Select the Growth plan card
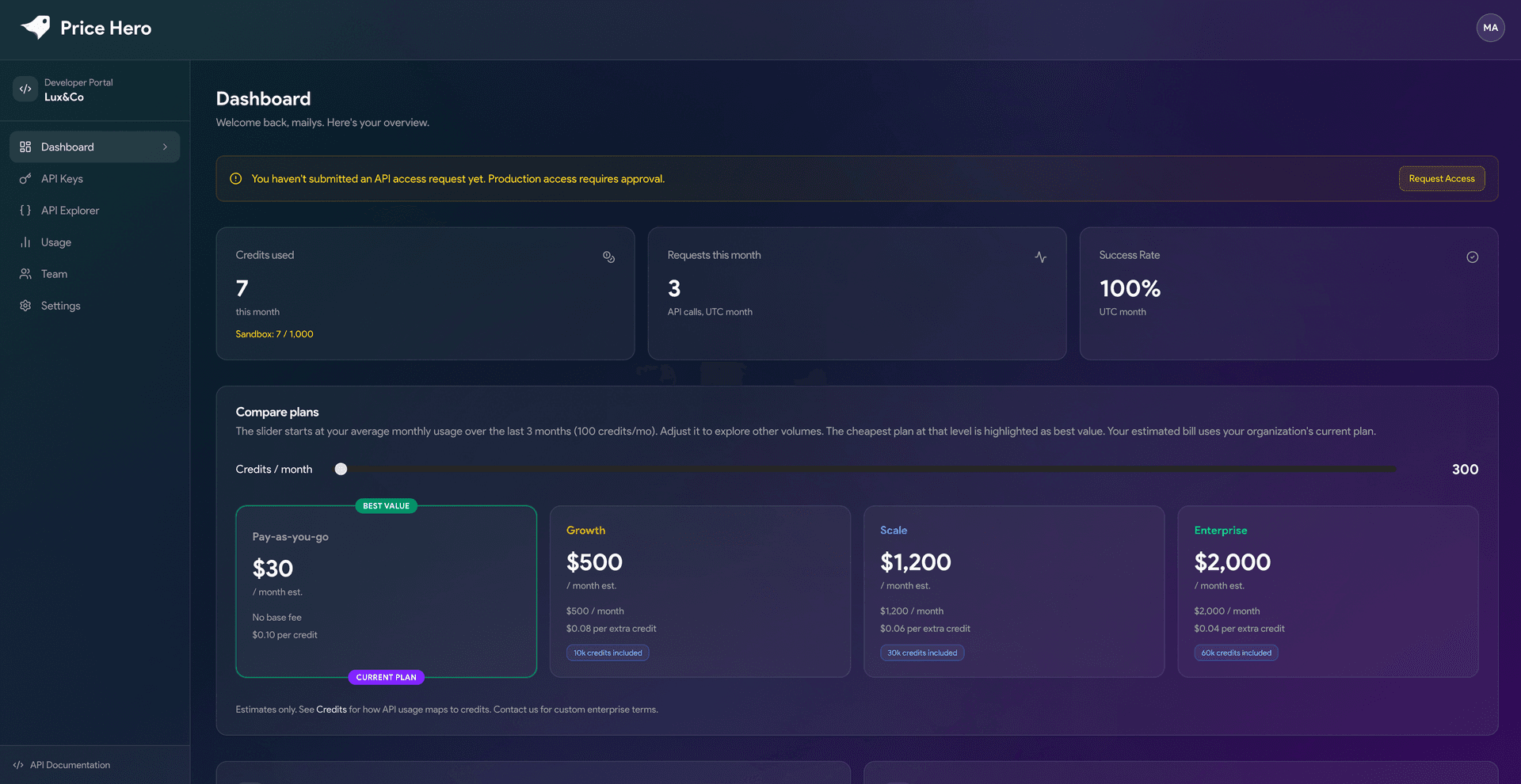The width and height of the screenshot is (1521, 784). 700,592
